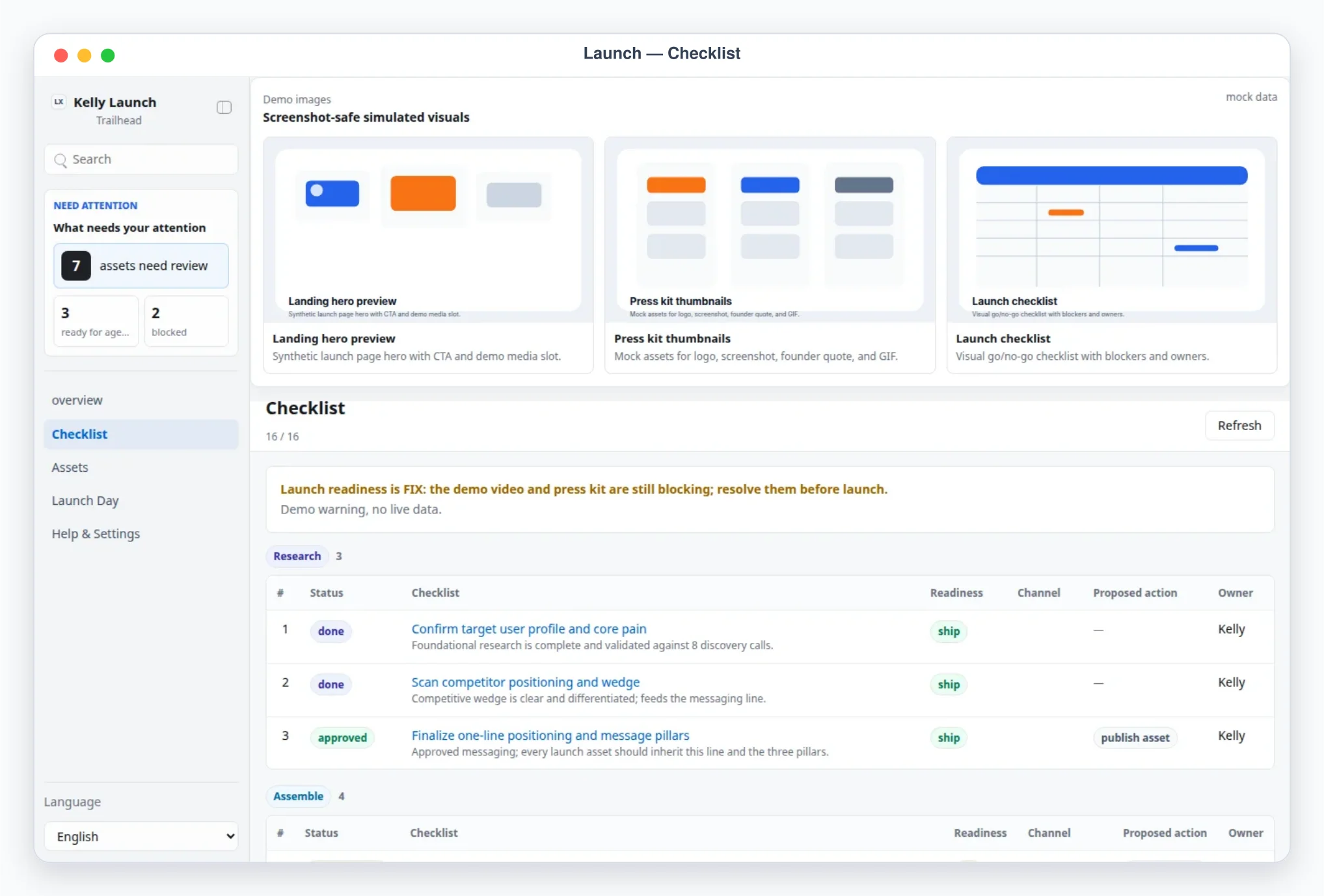Click the Refresh button
1324x896 pixels.
[1239, 426]
